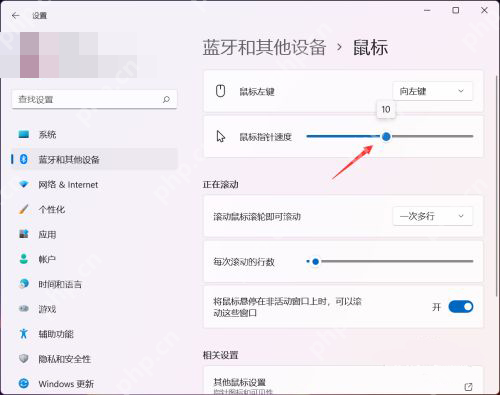Image resolution: width=500 pixels, height=395 pixels.
Task: Open 其他鼠标设置 related settings
Action: [x=343, y=380]
